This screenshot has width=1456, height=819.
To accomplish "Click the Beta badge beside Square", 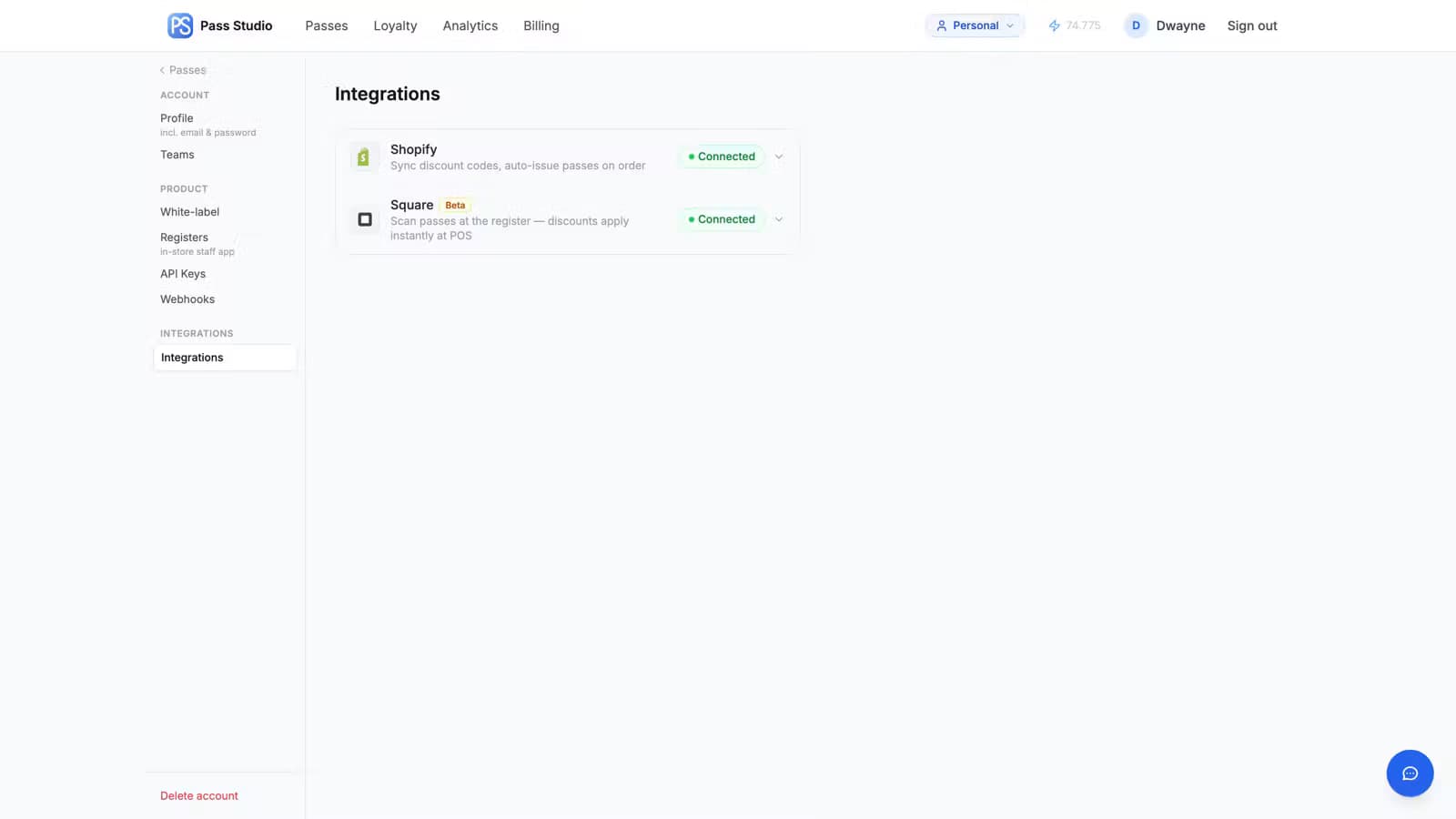I will click(x=455, y=206).
